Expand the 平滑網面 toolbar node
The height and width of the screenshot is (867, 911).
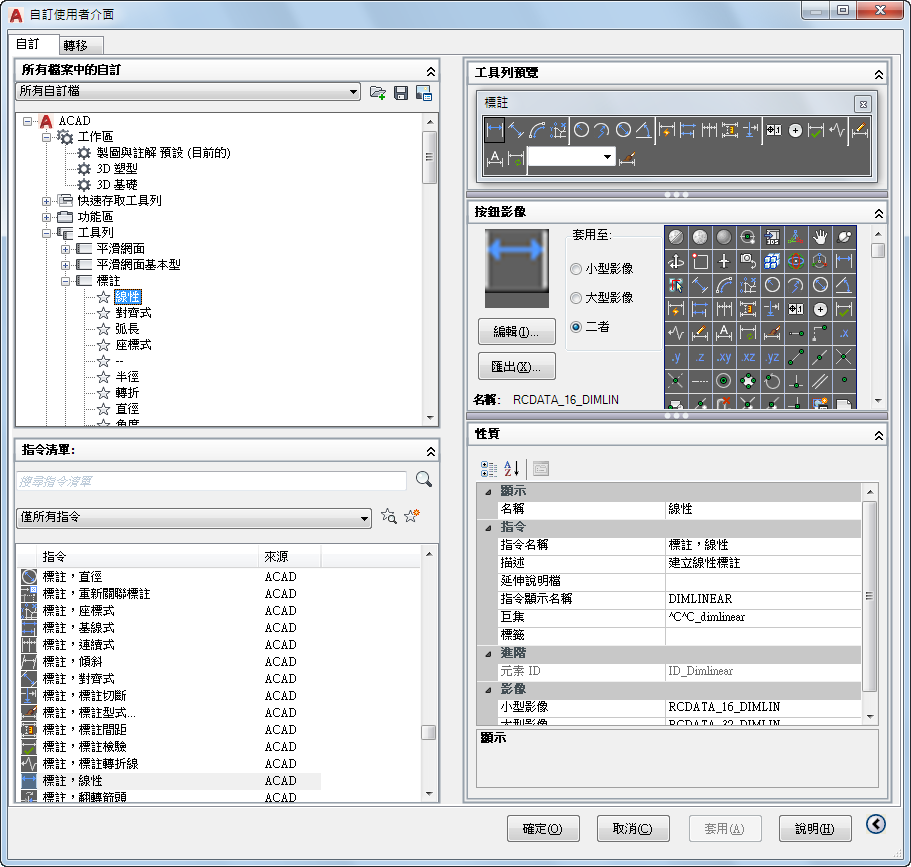[65, 249]
